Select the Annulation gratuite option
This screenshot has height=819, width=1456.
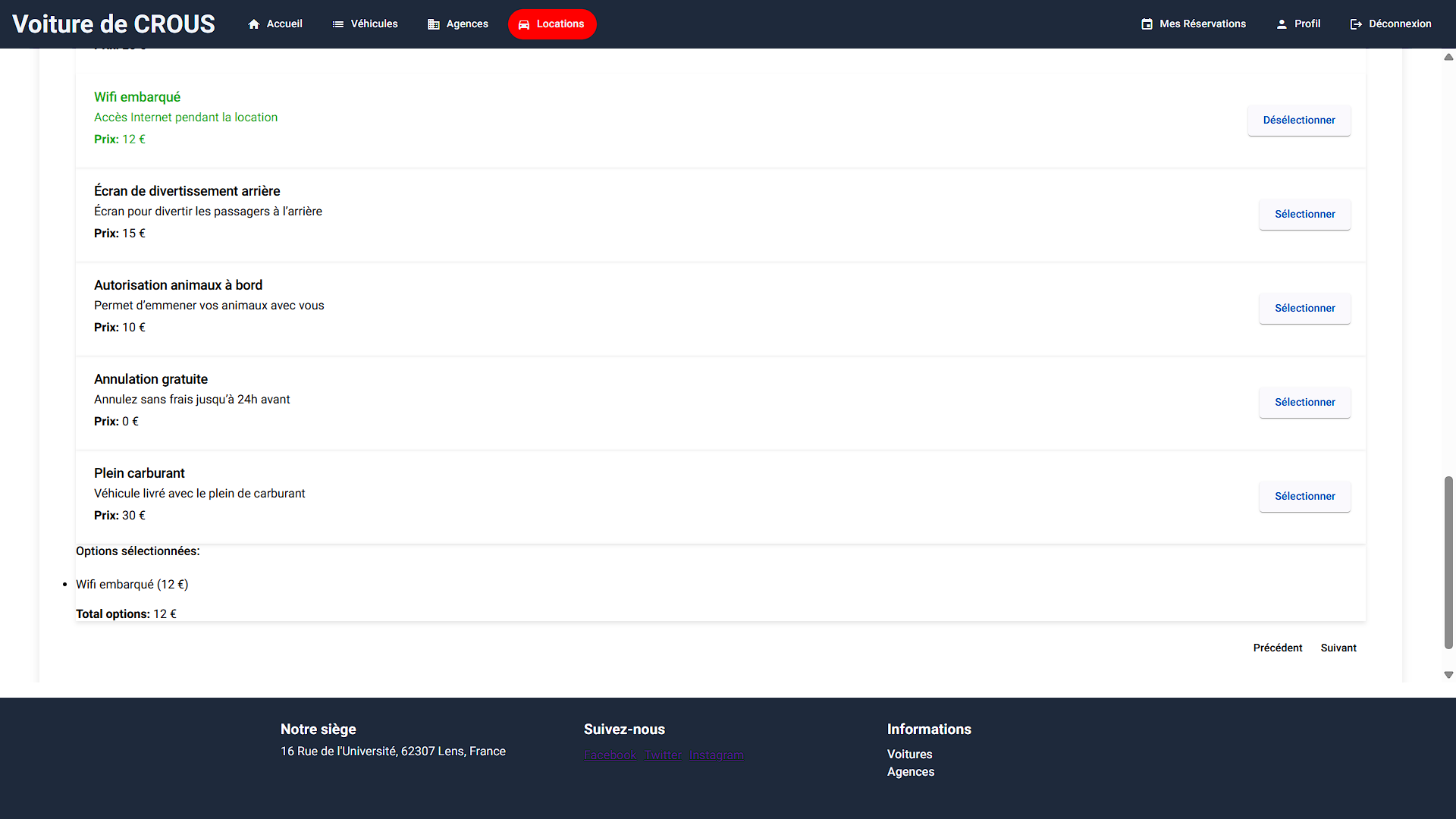[x=1304, y=402]
